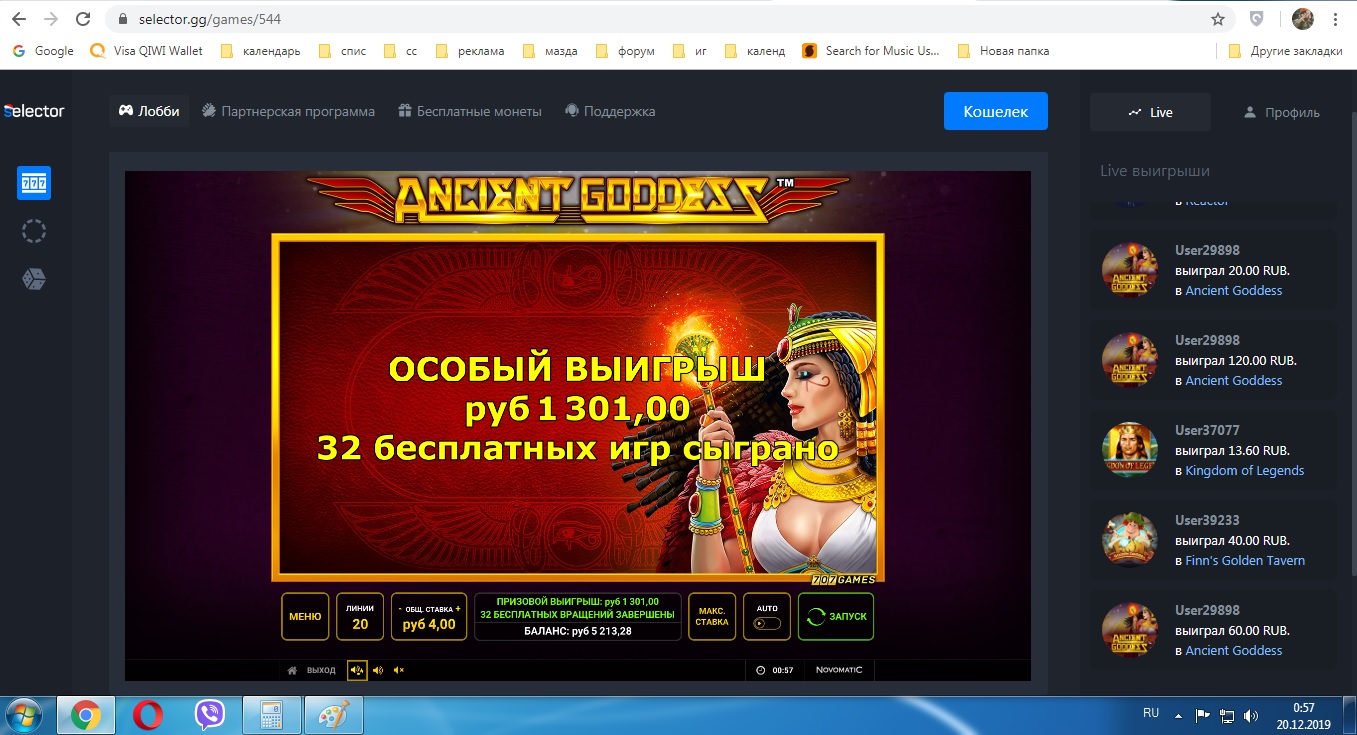Viewport: 1357px width, 735px height.
Task: Open the dice games section in the sidebar
Action: [33, 279]
